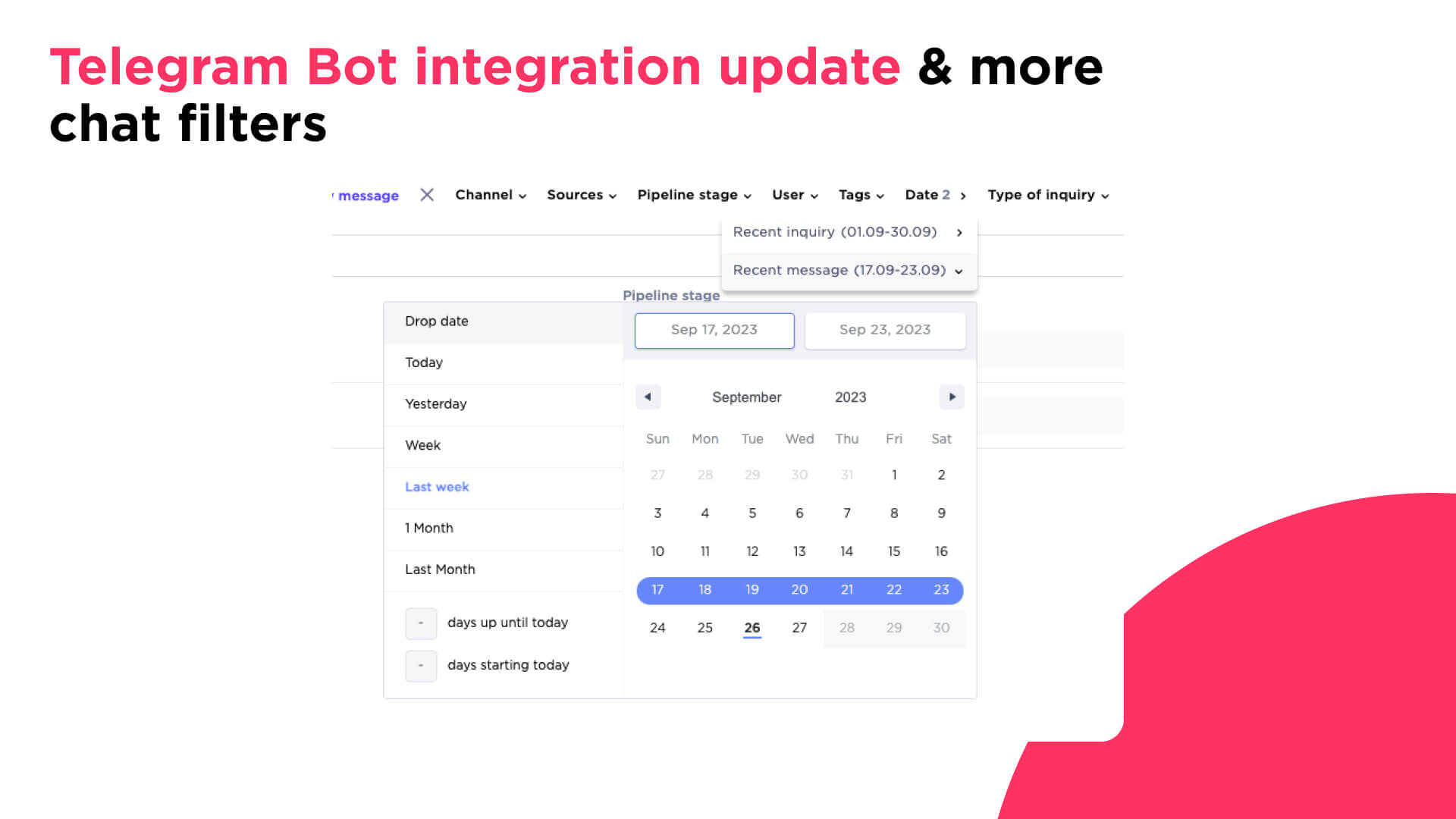Click the X to clear message filter
The height and width of the screenshot is (819, 1456).
click(x=426, y=196)
